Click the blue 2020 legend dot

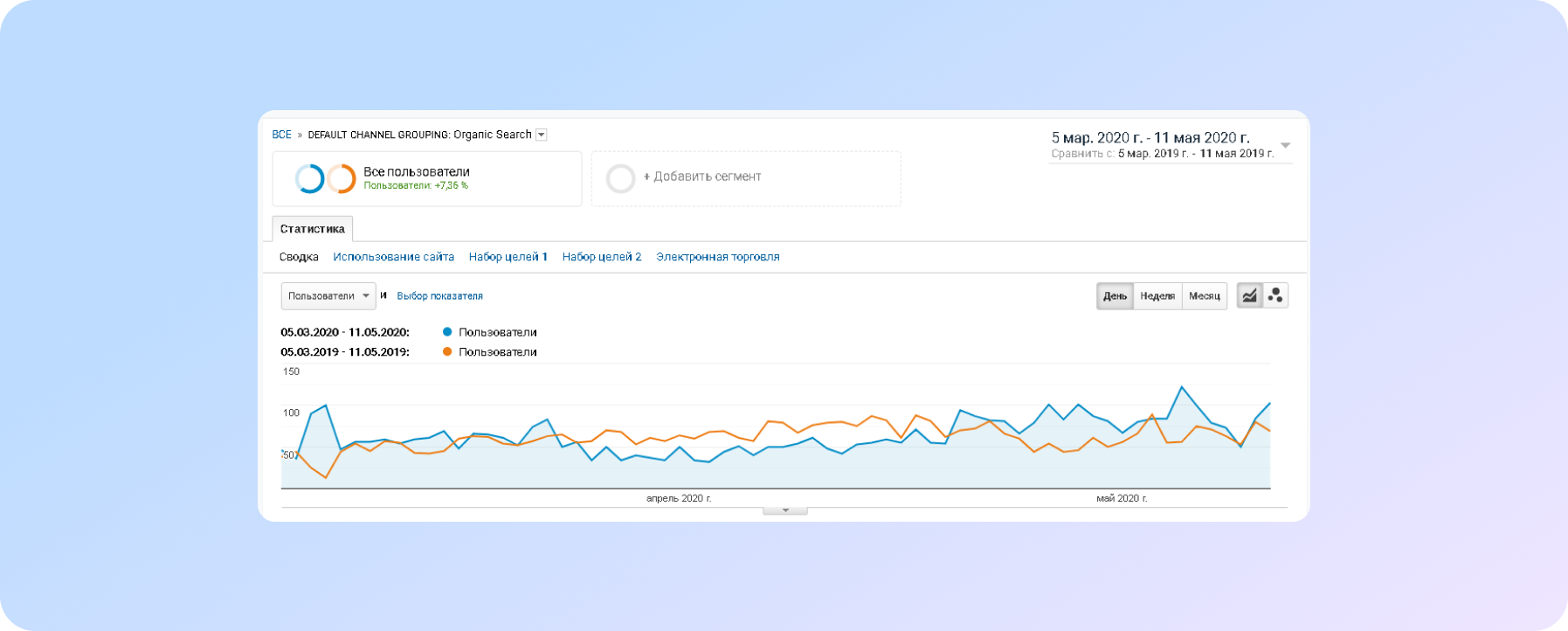447,332
